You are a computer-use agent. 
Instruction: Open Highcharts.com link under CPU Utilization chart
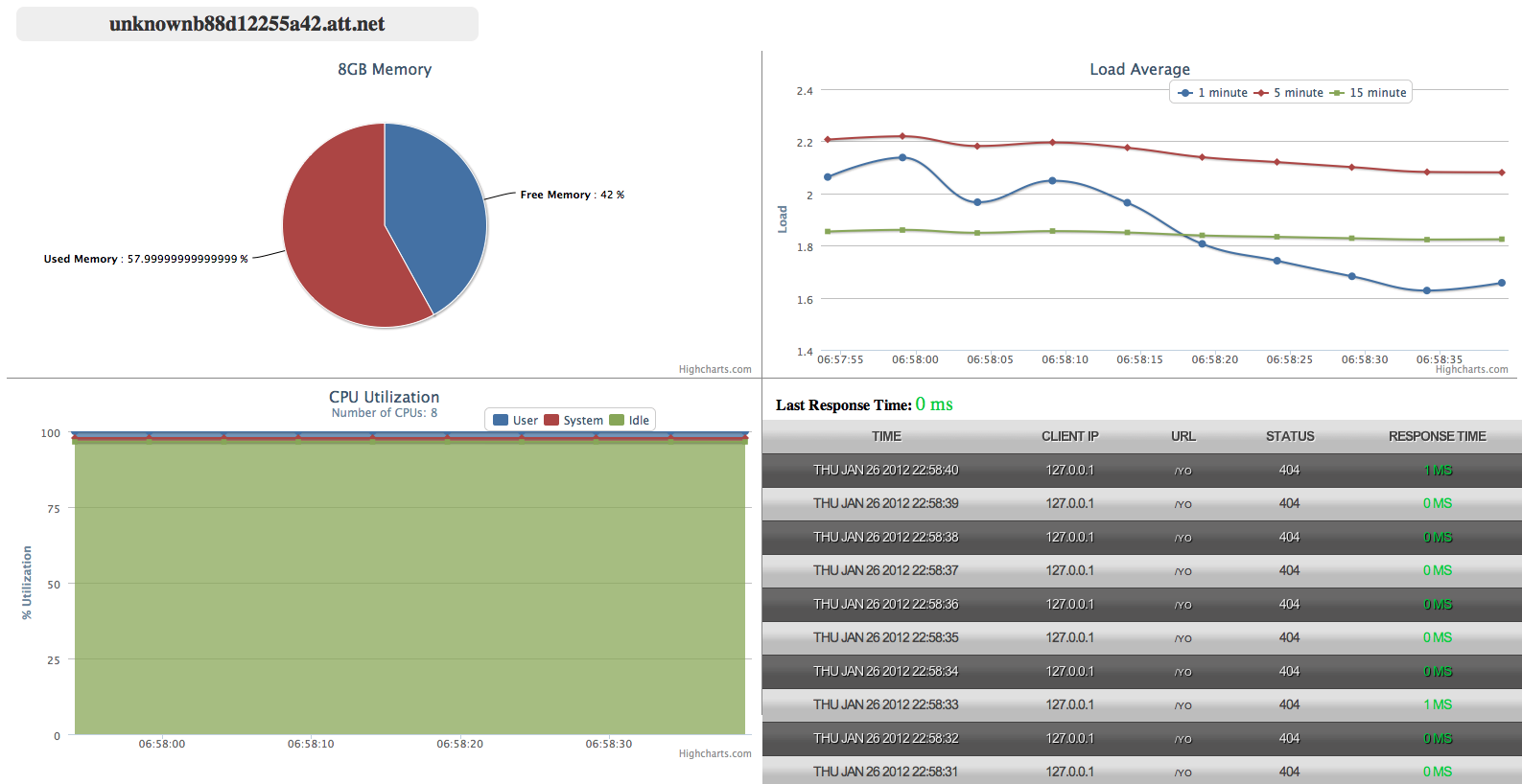tap(714, 753)
